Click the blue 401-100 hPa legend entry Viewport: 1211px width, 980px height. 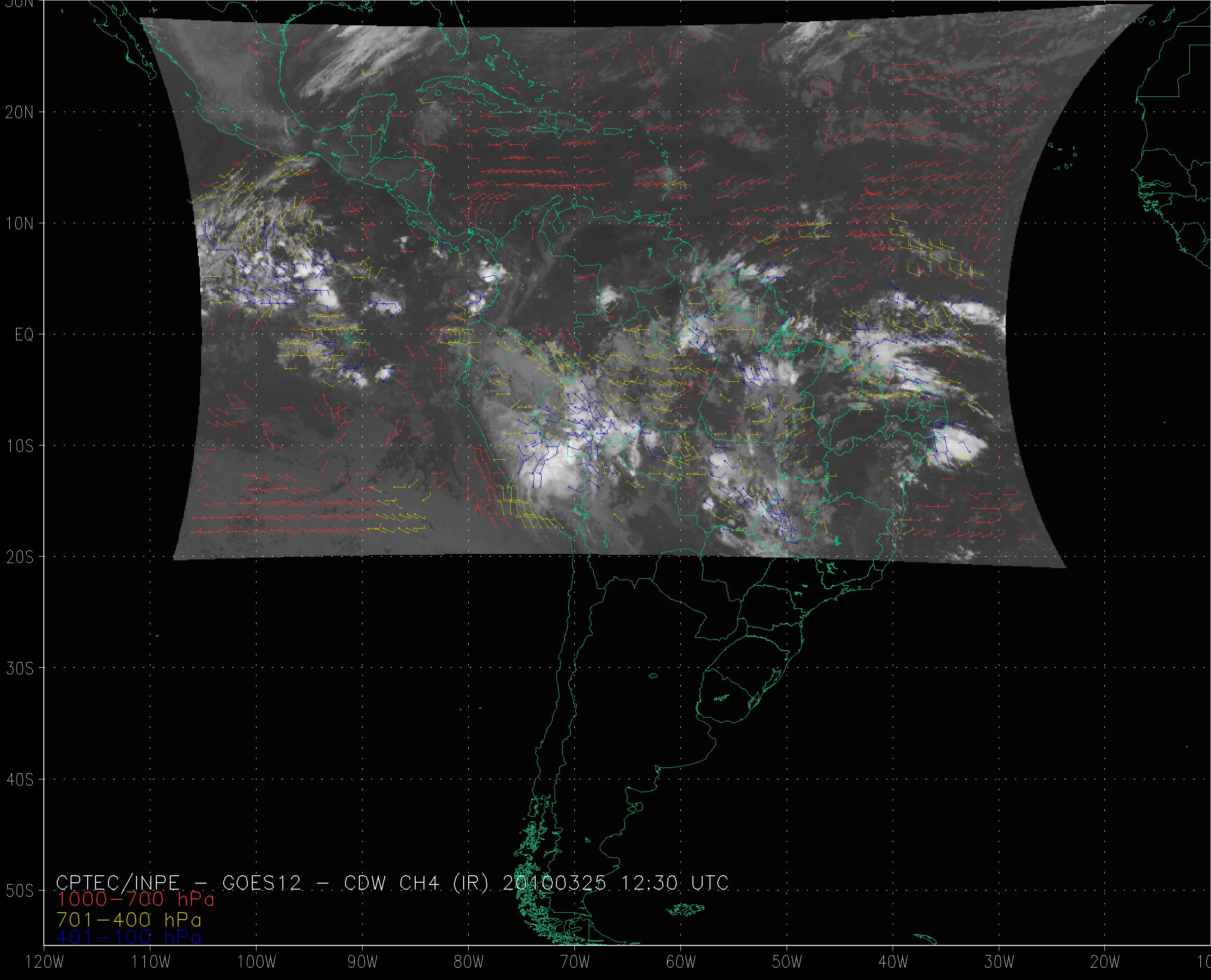click(129, 938)
